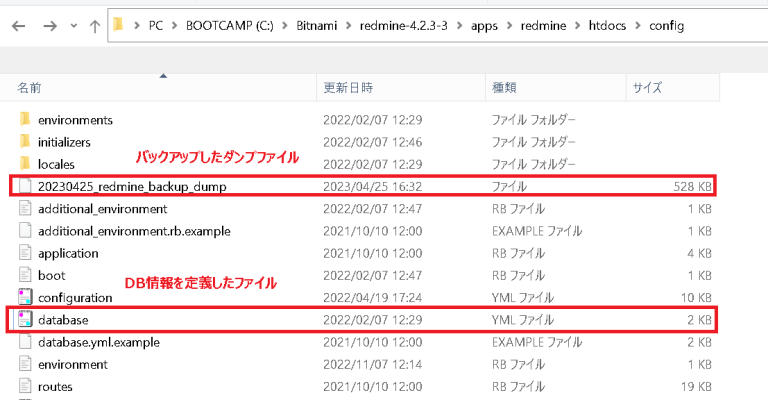Click the Forward navigation arrow
Image resolution: width=768 pixels, height=400 pixels.
coord(48,25)
